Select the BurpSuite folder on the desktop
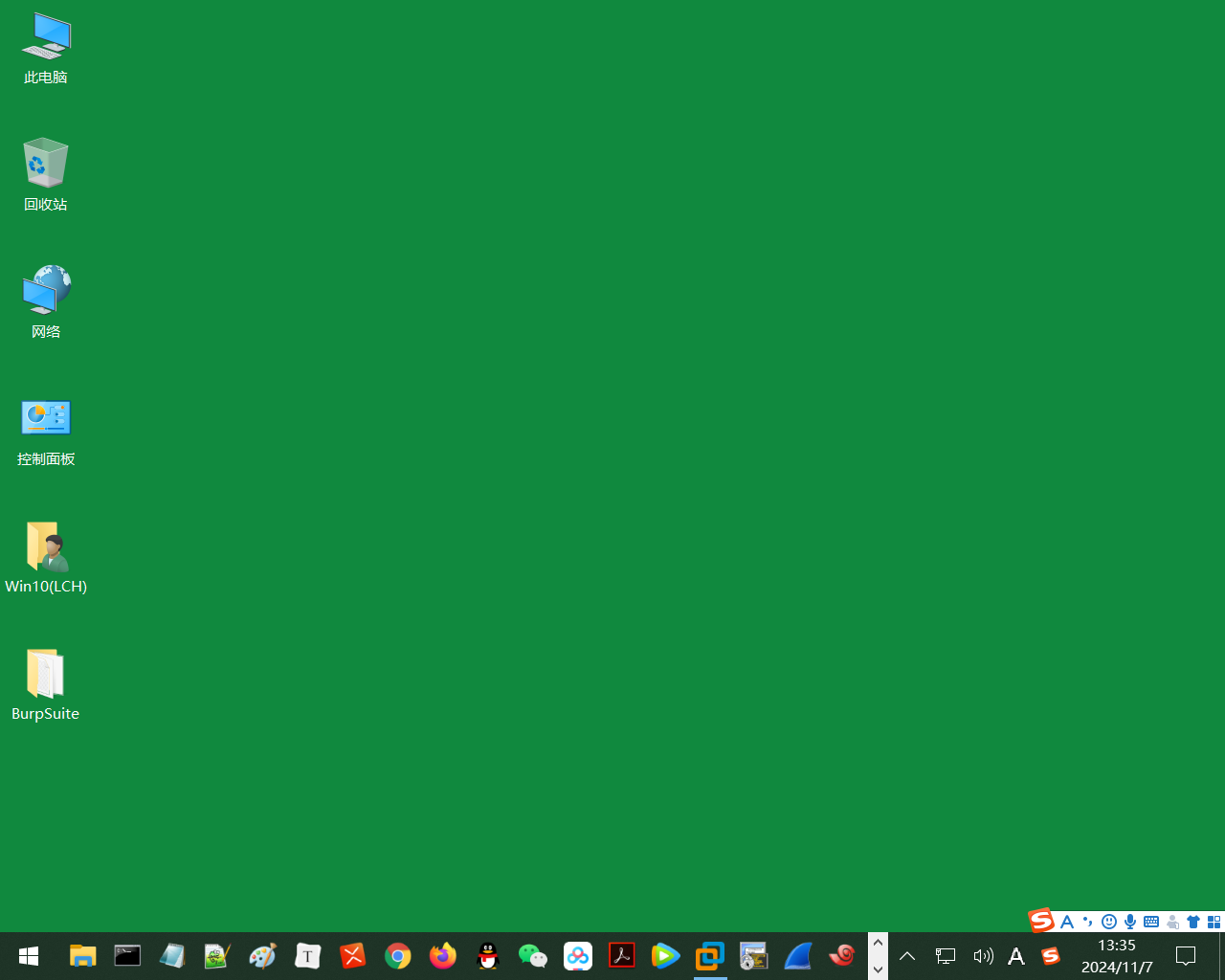Viewport: 1225px width, 980px height. click(x=46, y=684)
